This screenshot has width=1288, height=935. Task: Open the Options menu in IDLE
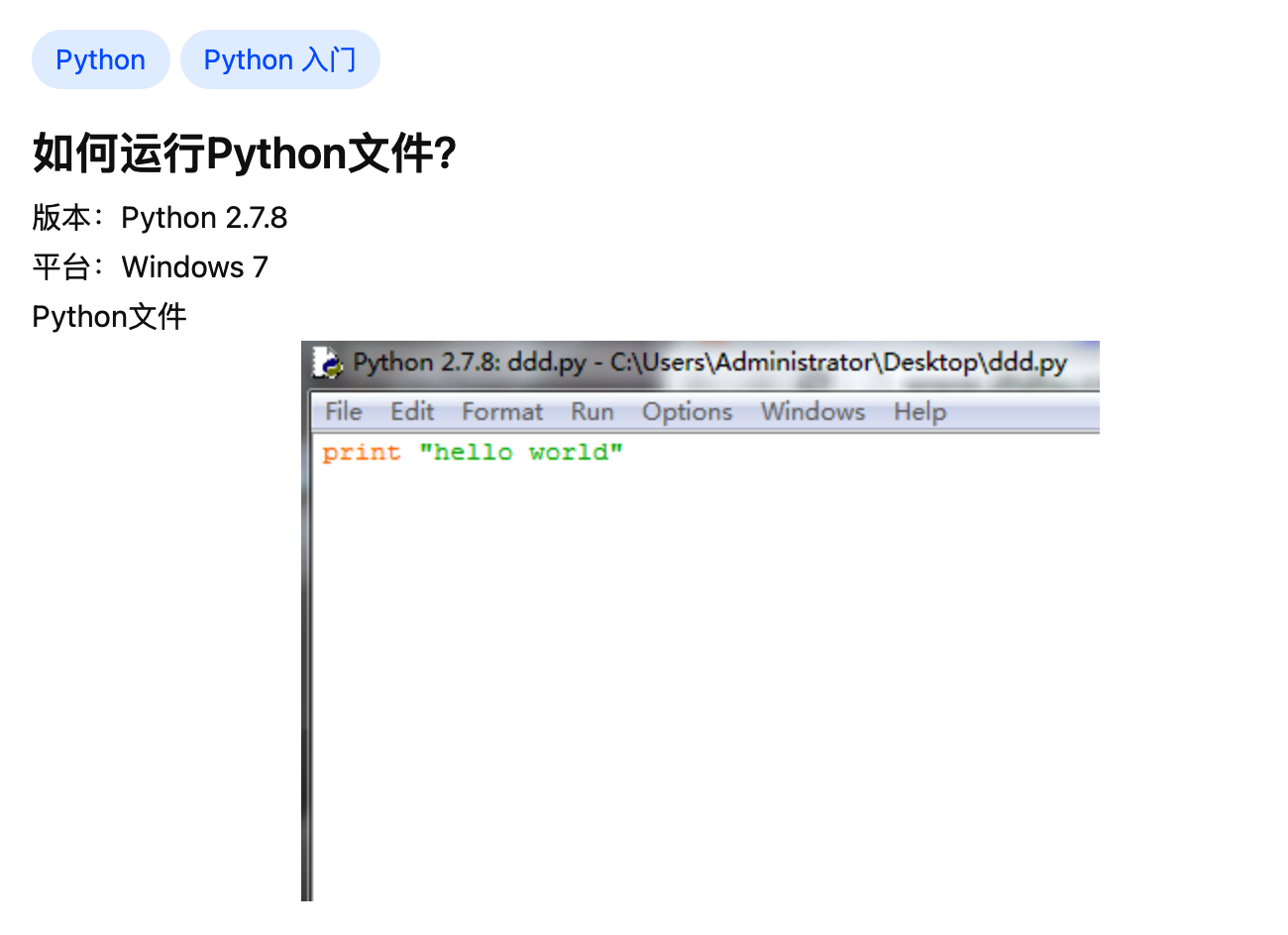pyautogui.click(x=687, y=411)
